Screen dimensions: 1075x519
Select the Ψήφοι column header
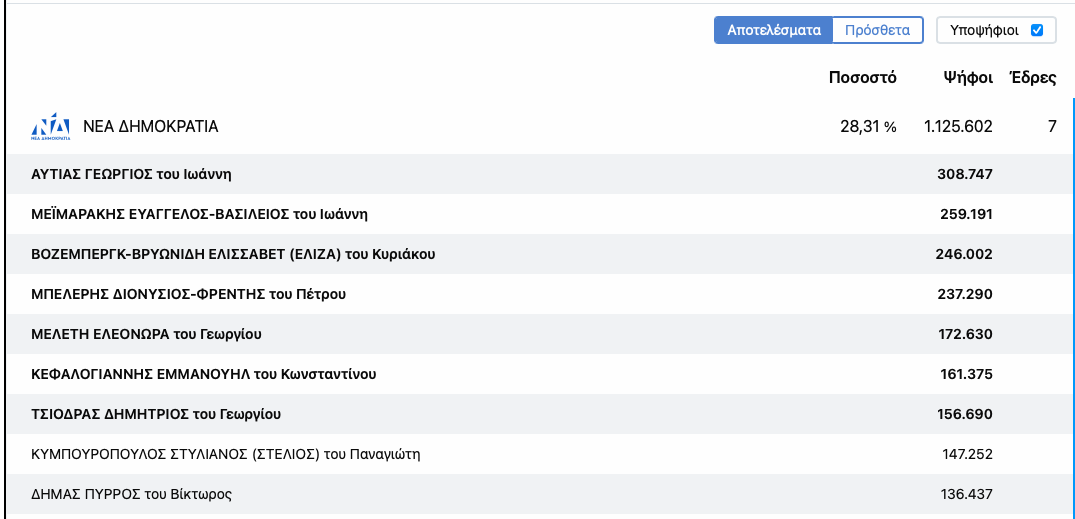(968, 77)
